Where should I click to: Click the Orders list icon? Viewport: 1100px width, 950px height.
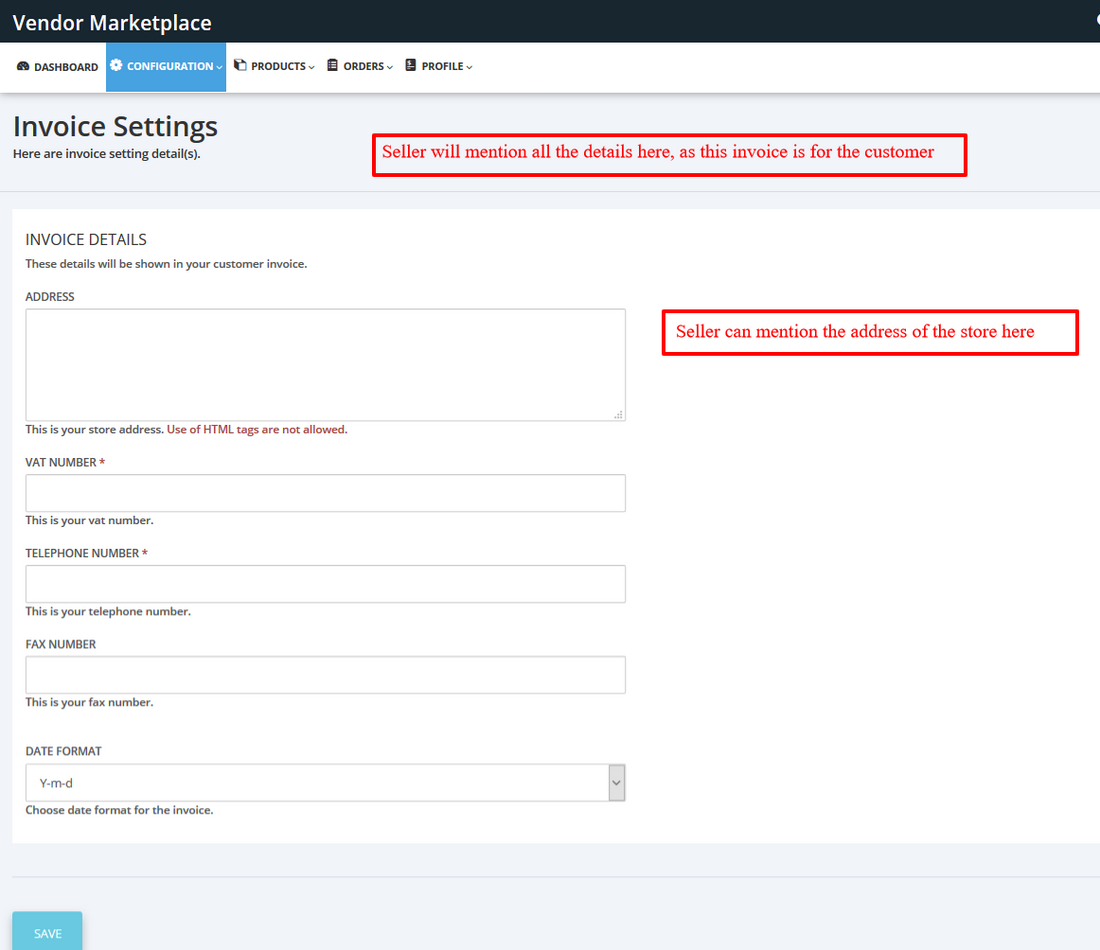pos(333,66)
